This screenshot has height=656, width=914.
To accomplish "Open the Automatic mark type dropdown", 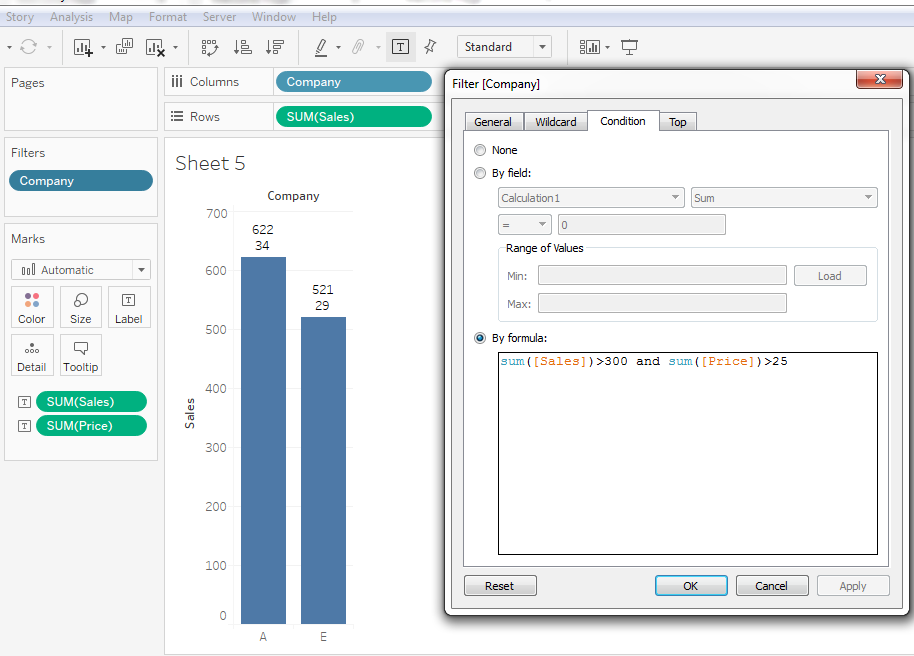I will point(80,270).
